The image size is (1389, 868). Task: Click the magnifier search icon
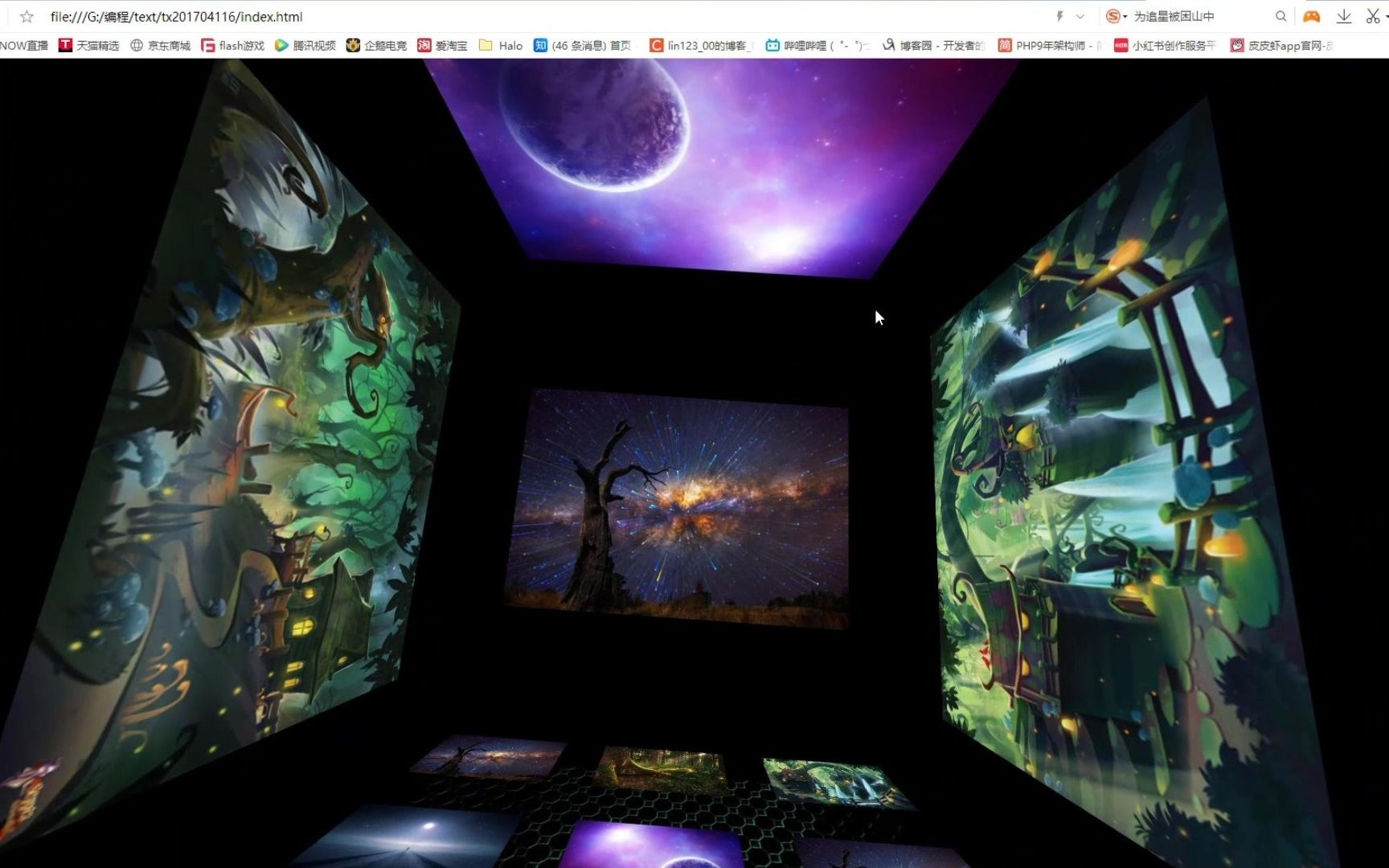pos(1280,16)
